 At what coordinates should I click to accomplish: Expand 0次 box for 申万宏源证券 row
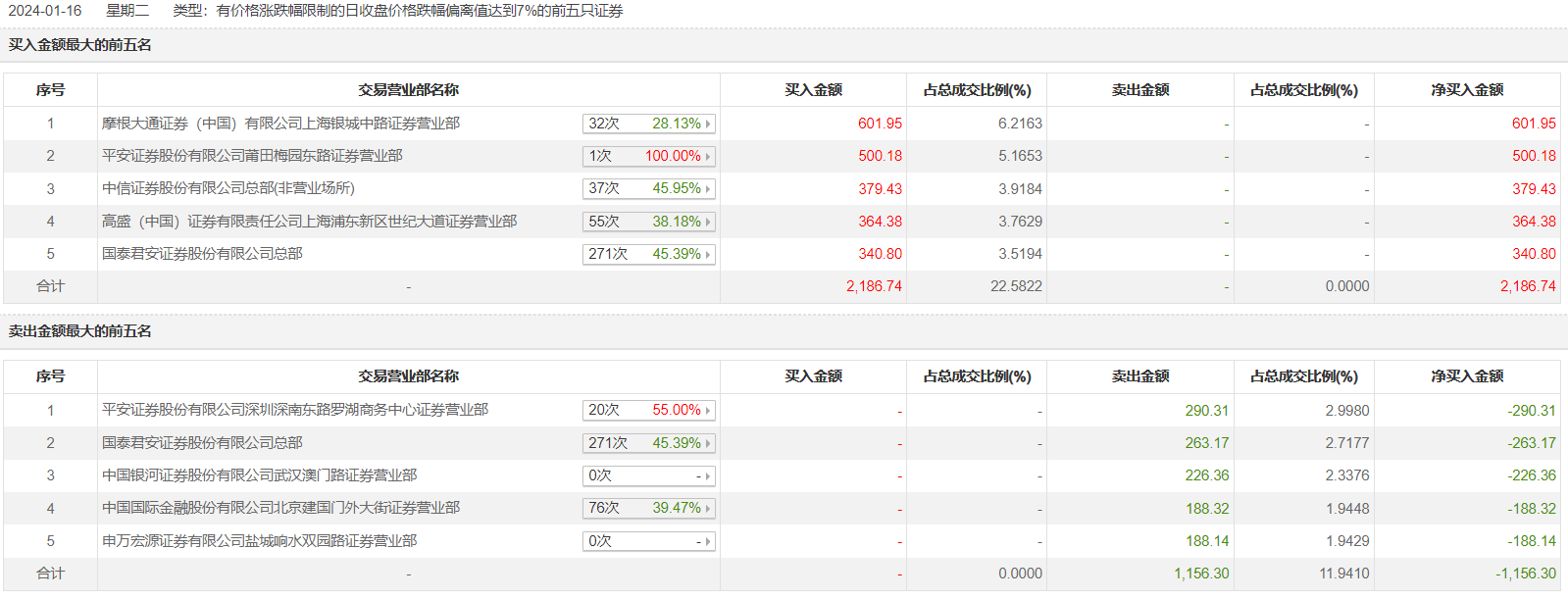click(649, 541)
